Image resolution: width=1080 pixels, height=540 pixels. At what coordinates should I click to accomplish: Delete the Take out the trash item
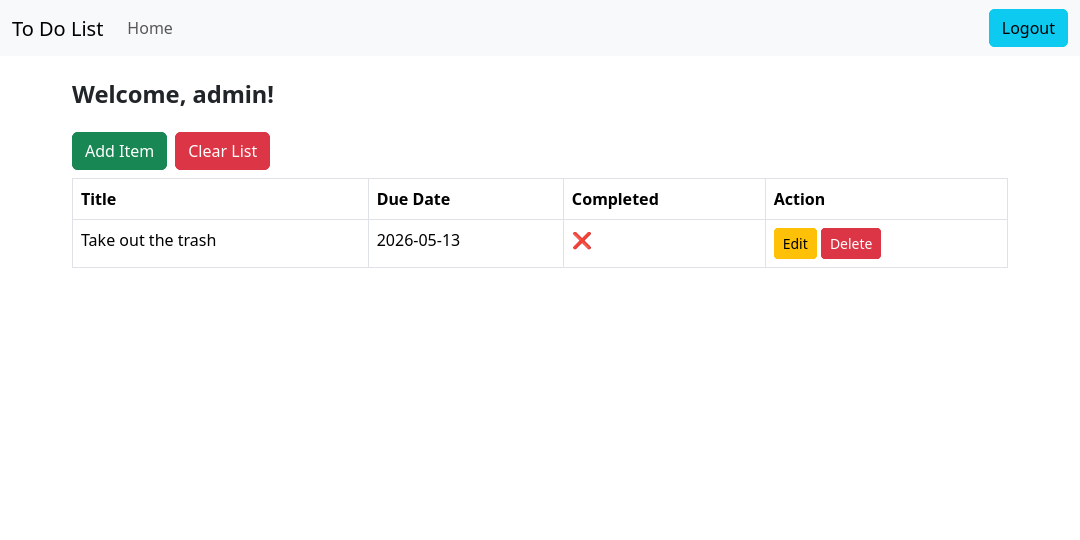851,244
